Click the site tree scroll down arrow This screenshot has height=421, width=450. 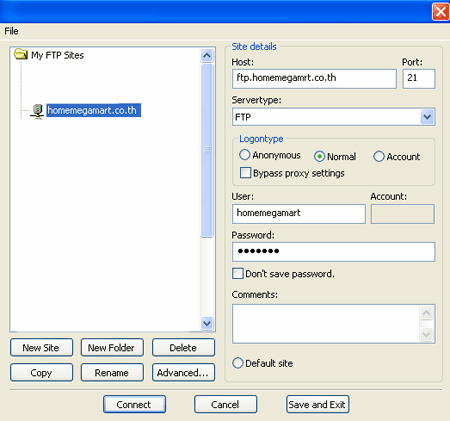pyautogui.click(x=207, y=323)
